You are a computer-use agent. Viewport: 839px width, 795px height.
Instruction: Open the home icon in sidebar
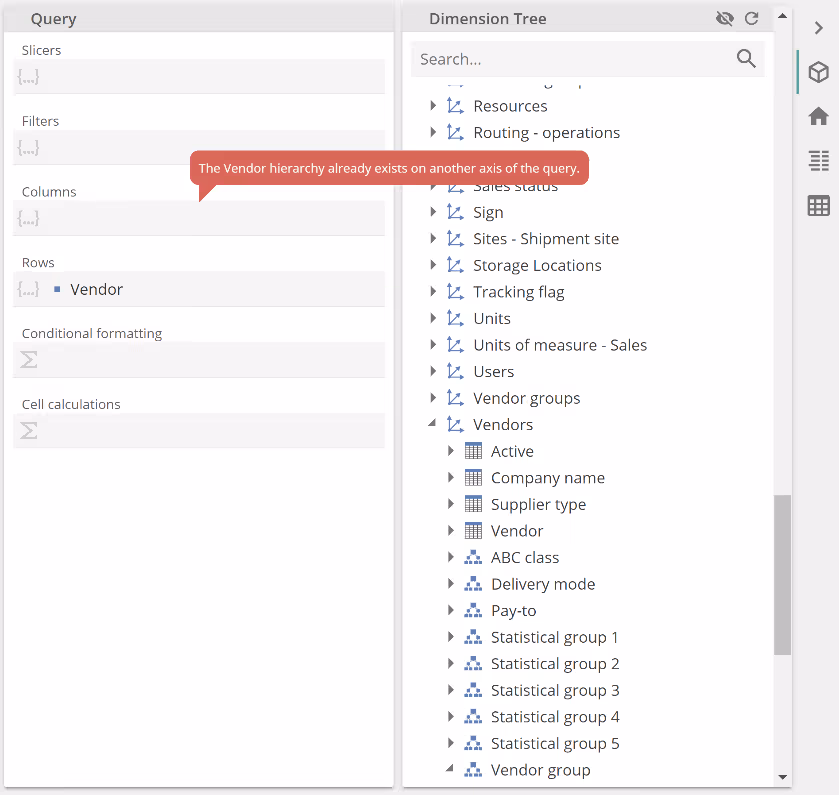[x=818, y=116]
